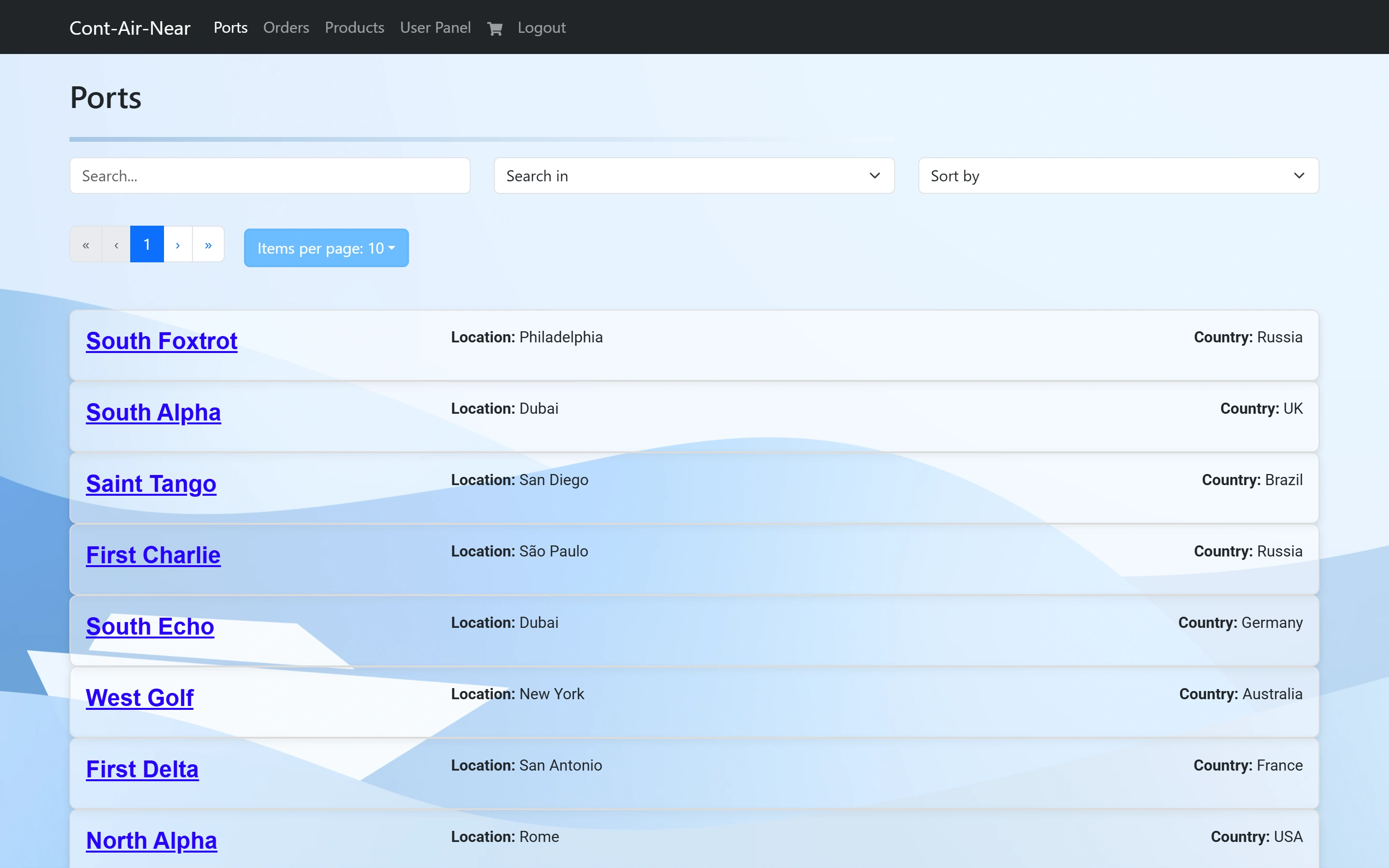Open the South Echo port link
Viewport: 1389px width, 868px height.
coord(150,626)
